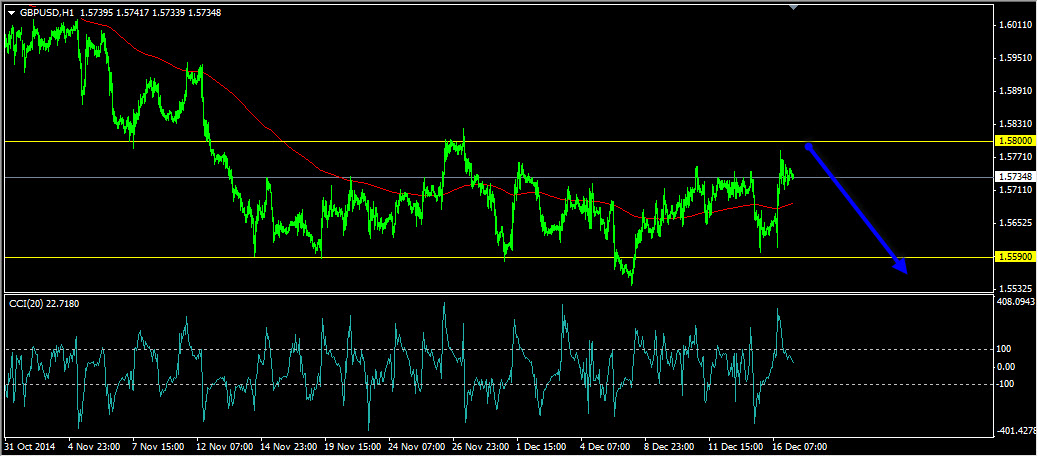Click the 31 Oct 2014 date label
Screen dimensions: 1038x457
(x=30, y=447)
